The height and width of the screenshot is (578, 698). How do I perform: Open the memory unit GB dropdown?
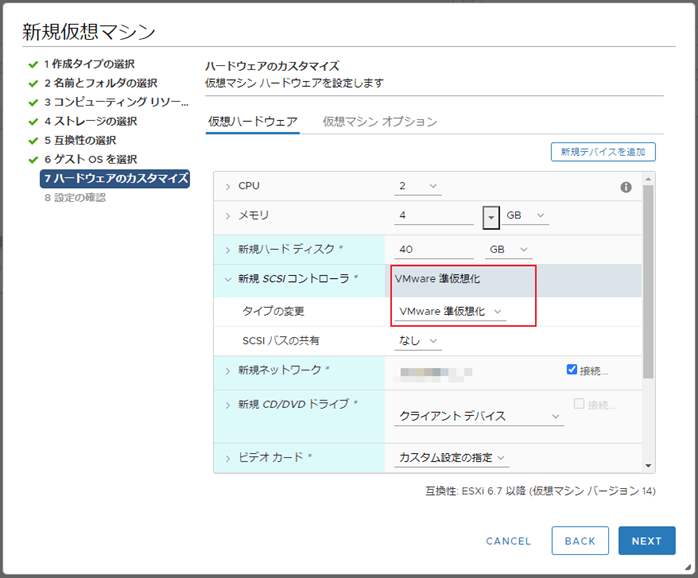tap(526, 216)
